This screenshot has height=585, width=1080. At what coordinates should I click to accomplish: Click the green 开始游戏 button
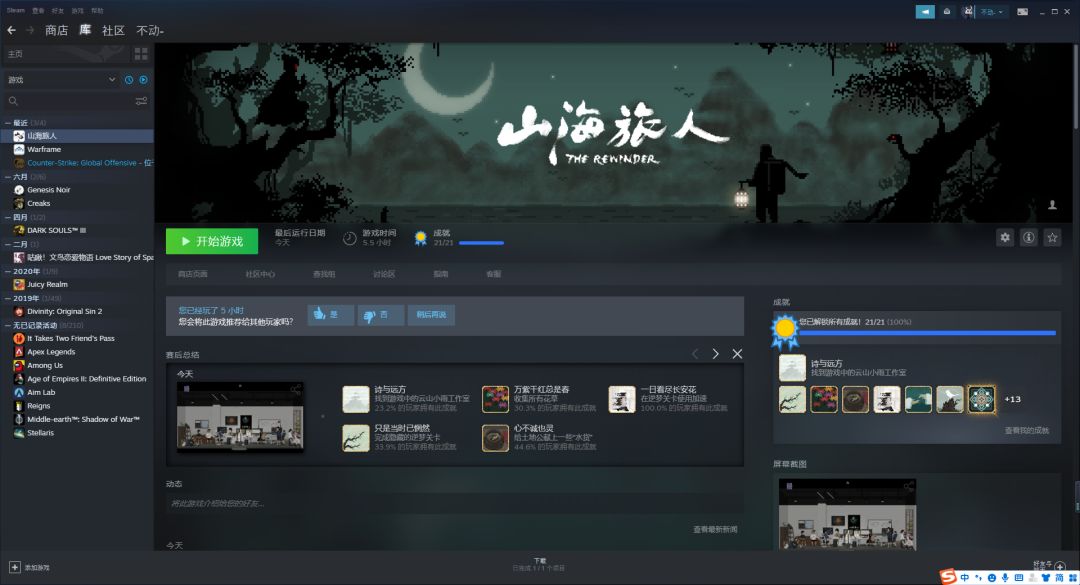point(212,241)
